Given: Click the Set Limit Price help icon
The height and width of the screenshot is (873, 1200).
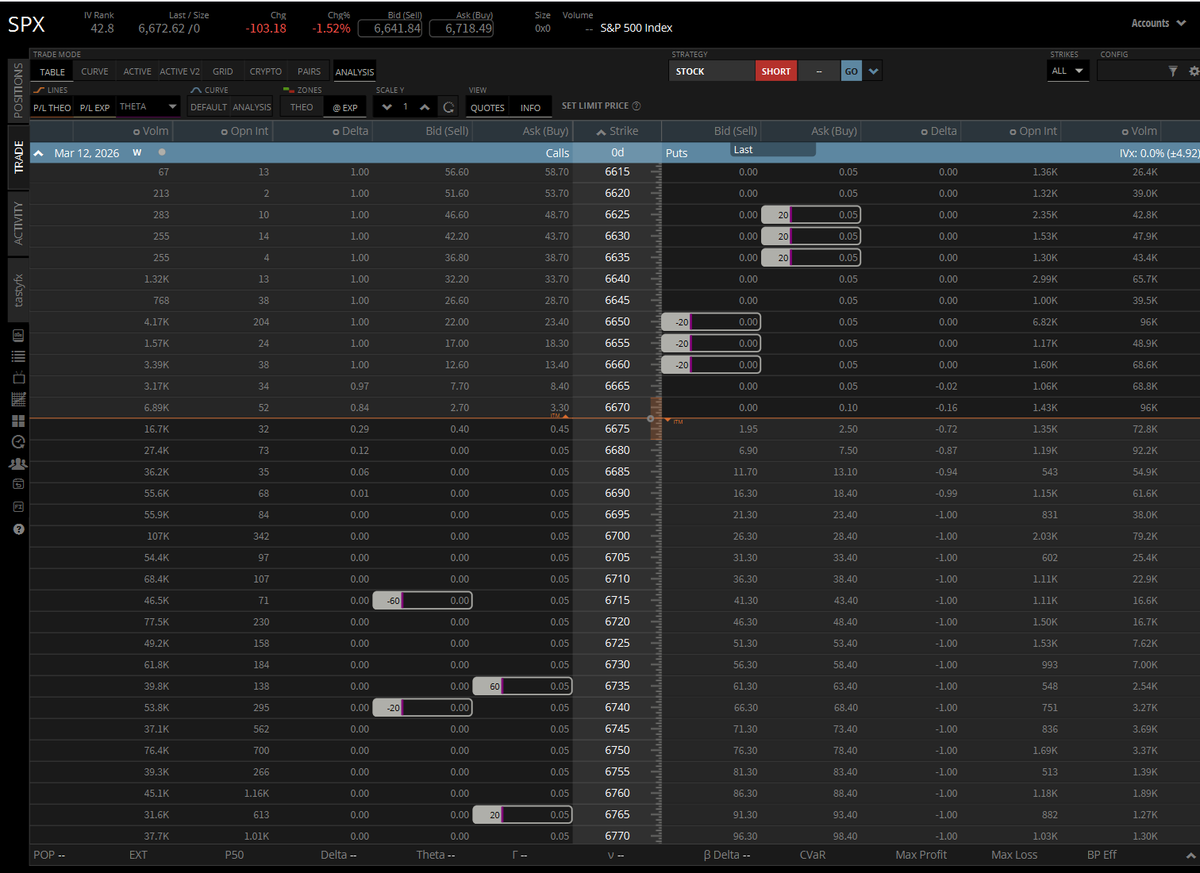Looking at the screenshot, I should point(637,106).
